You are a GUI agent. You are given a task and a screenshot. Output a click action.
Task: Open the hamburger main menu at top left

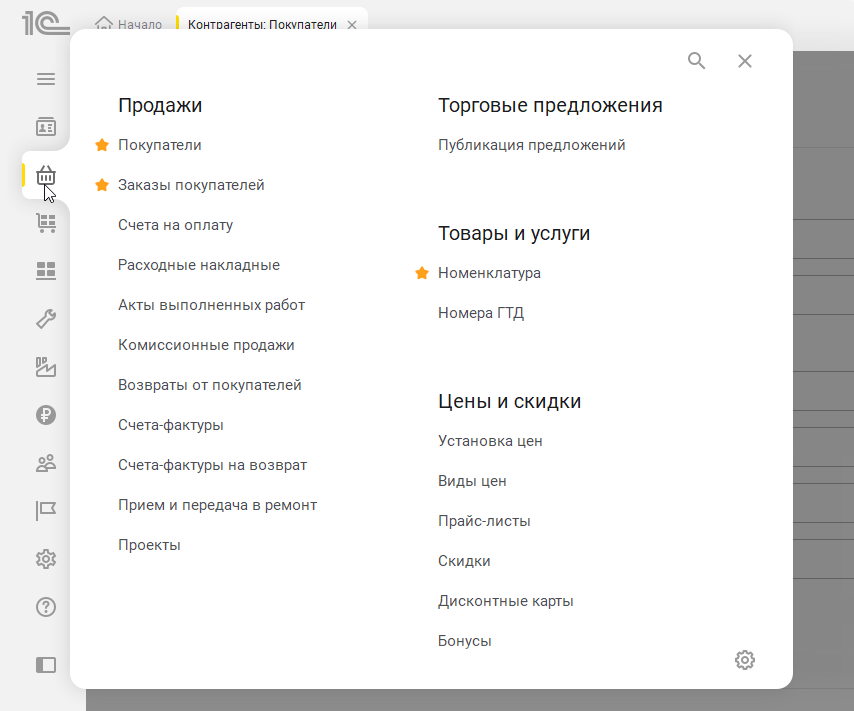[x=45, y=78]
